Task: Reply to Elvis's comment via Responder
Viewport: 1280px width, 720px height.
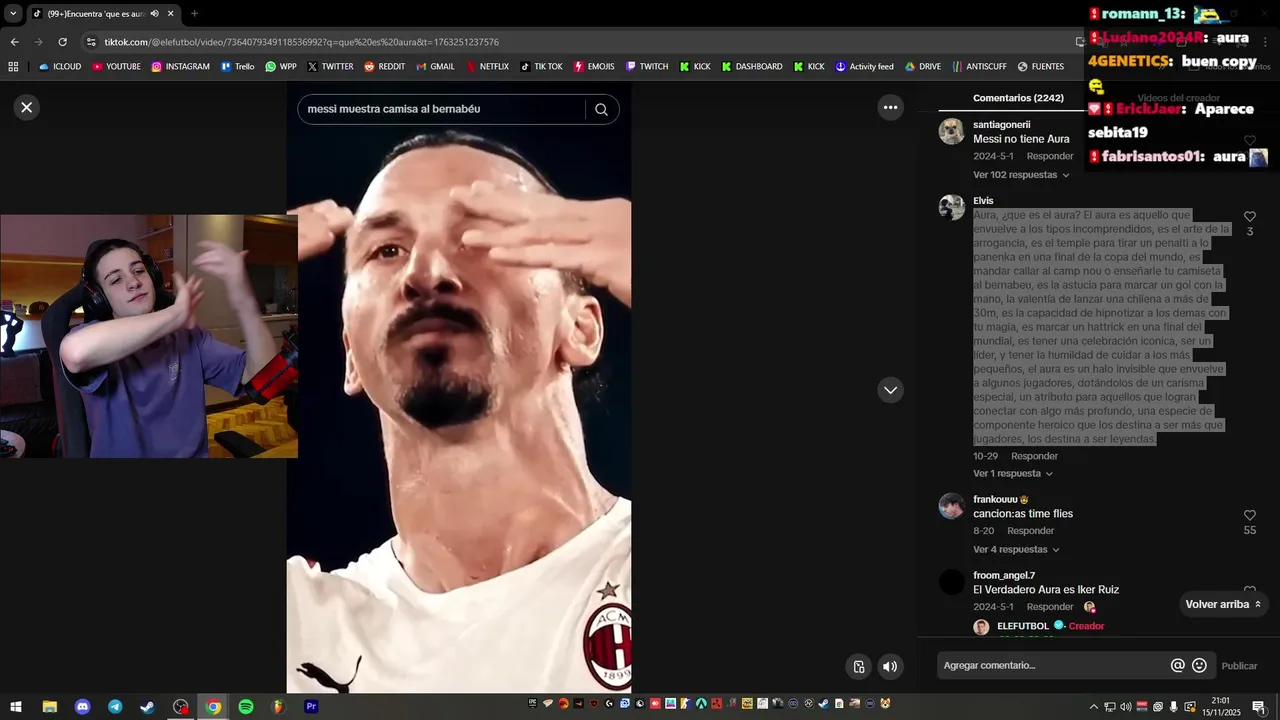Action: point(1034,456)
